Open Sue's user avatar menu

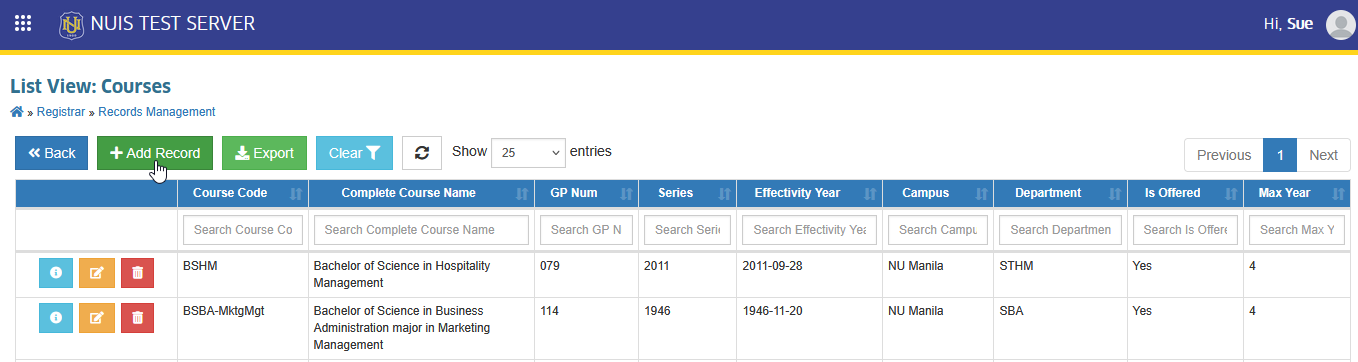click(x=1340, y=24)
